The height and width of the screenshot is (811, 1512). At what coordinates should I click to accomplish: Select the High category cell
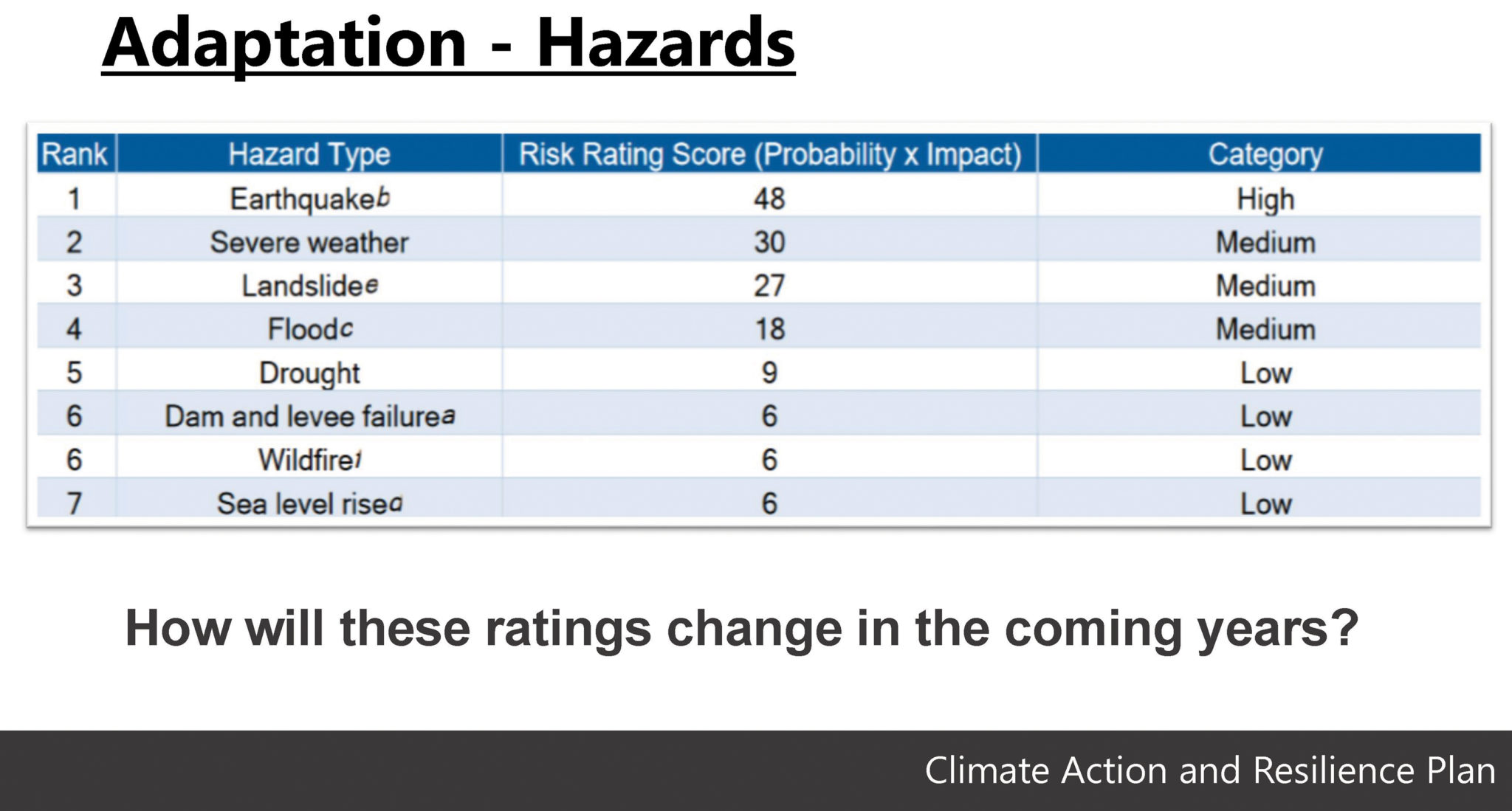pos(1265,199)
